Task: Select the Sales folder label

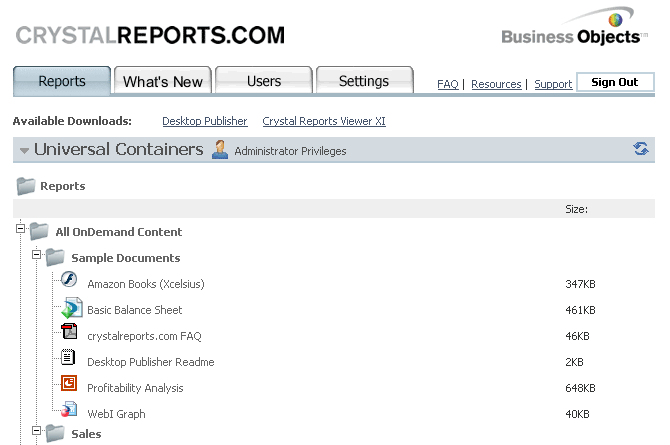Action: [x=86, y=434]
